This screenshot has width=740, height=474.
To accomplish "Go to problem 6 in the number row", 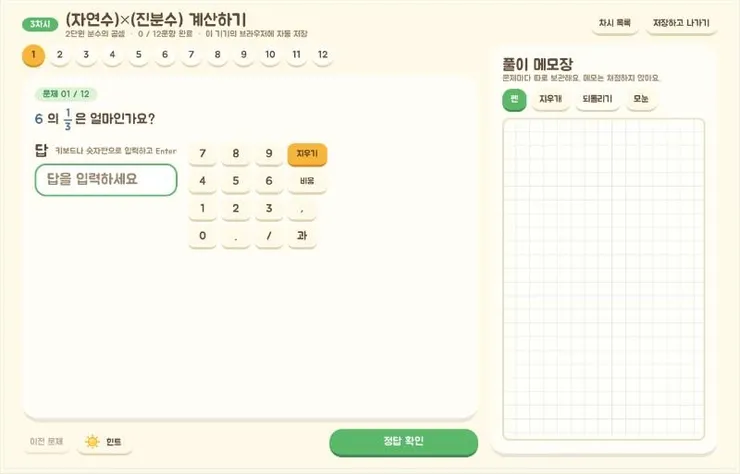I will point(165,55).
